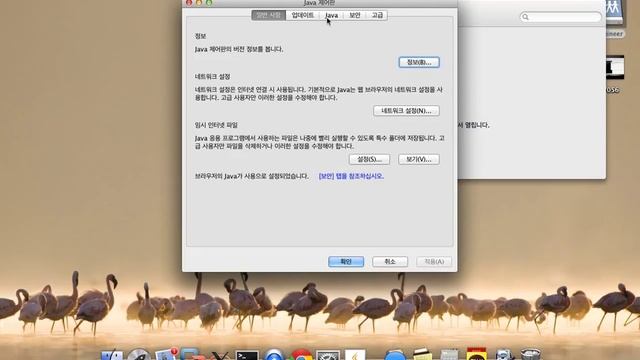Image resolution: width=640 pixels, height=360 pixels.
Task: Cancel with the 취소 button
Action: pos(390,262)
